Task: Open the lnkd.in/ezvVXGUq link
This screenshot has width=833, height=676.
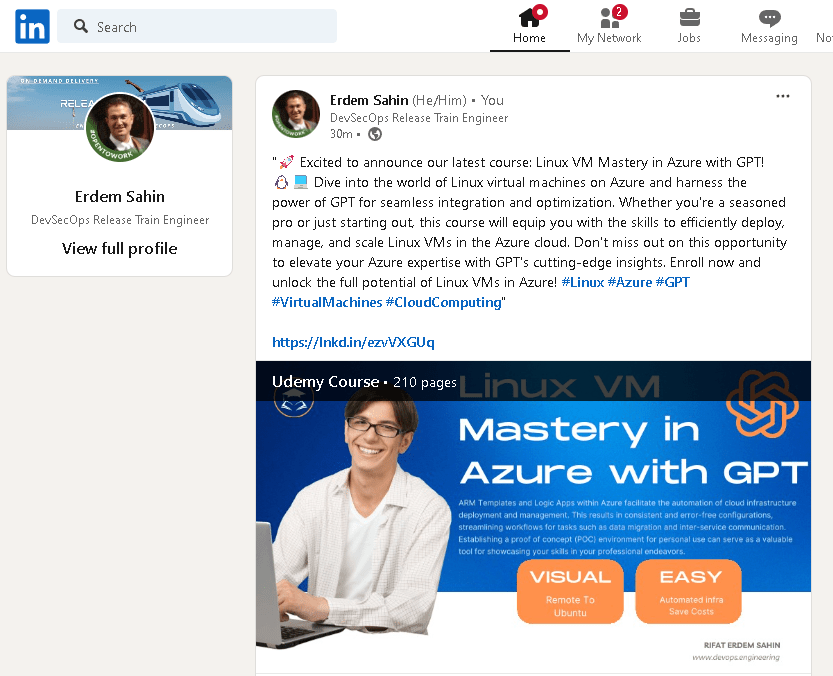Action: (x=353, y=342)
